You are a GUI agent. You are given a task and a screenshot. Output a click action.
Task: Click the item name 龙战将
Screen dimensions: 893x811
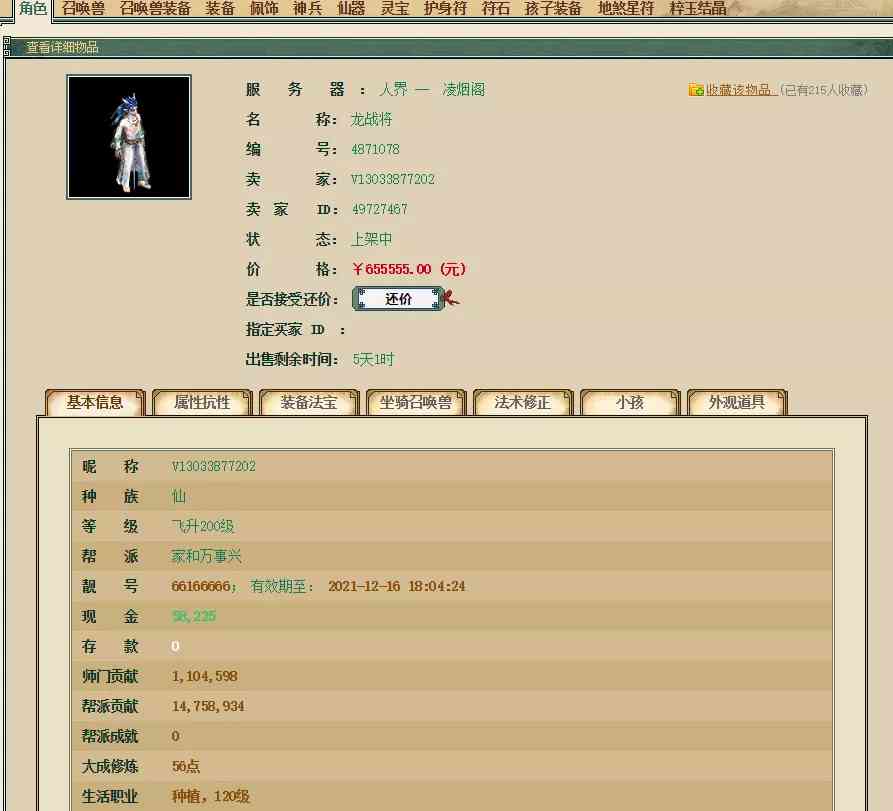(x=371, y=120)
